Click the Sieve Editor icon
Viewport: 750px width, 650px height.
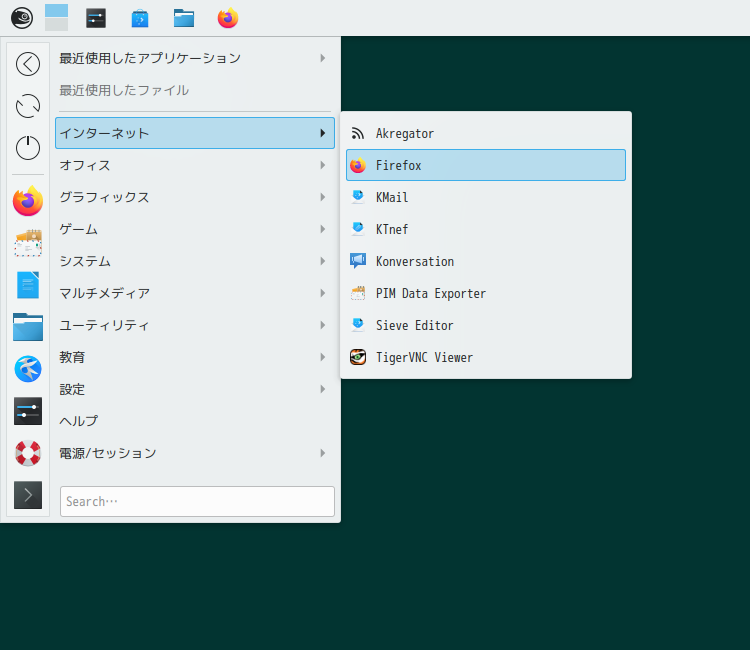(358, 325)
